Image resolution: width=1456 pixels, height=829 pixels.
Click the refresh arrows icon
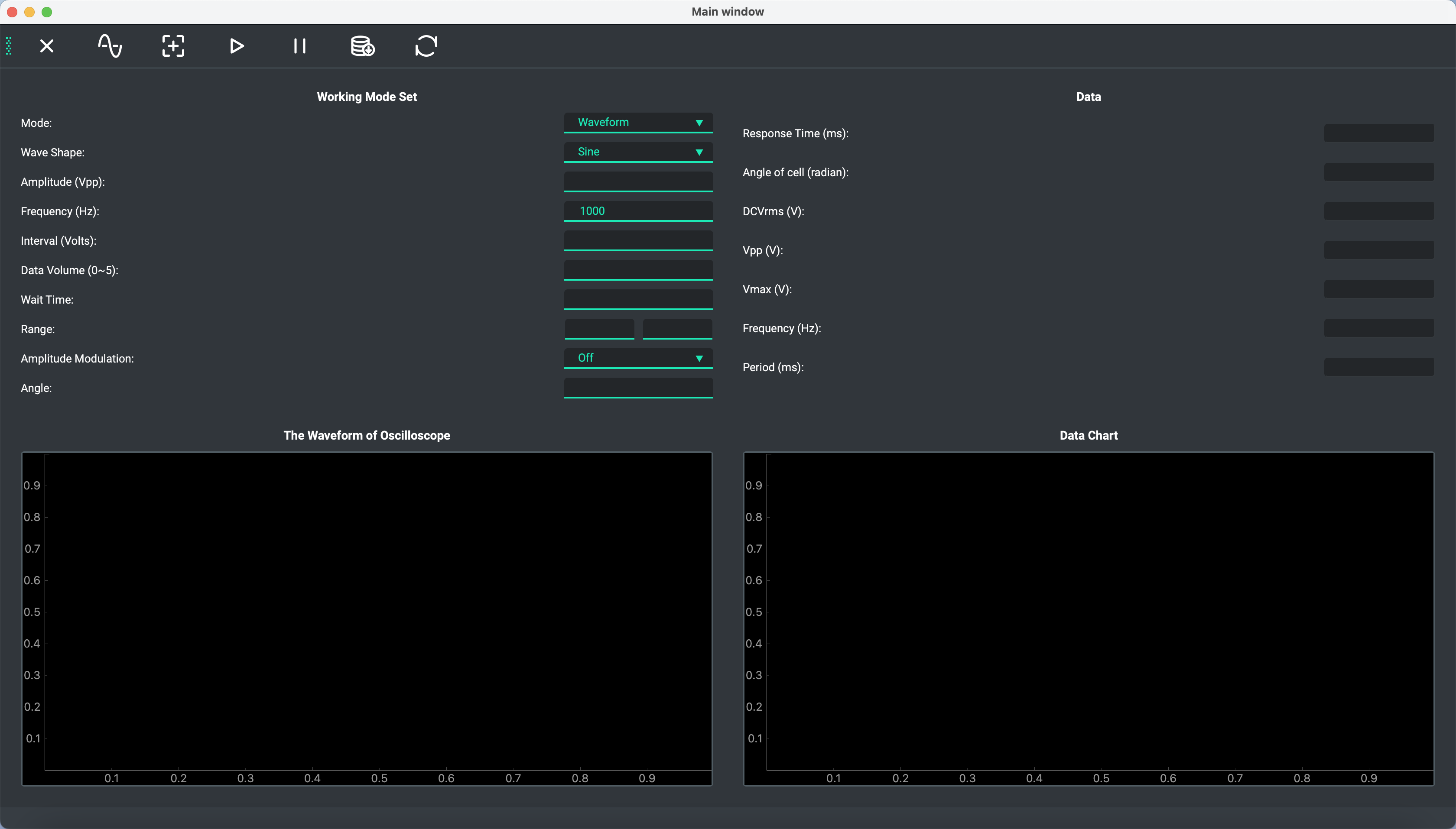(426, 46)
